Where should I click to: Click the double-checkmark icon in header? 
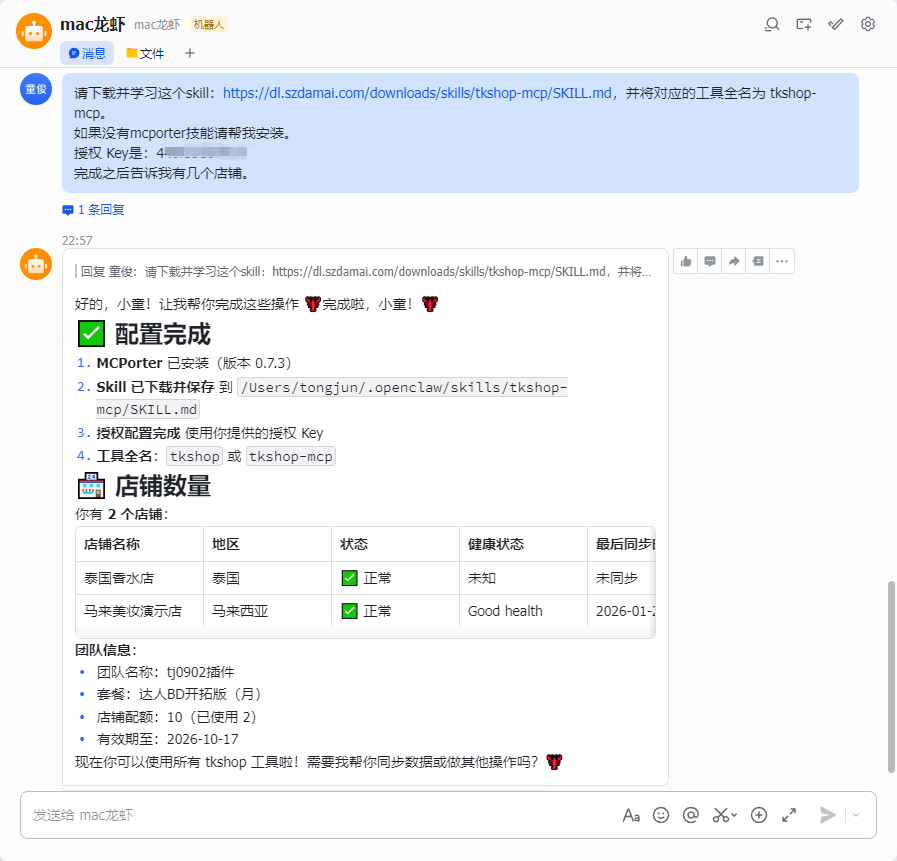(x=836, y=24)
